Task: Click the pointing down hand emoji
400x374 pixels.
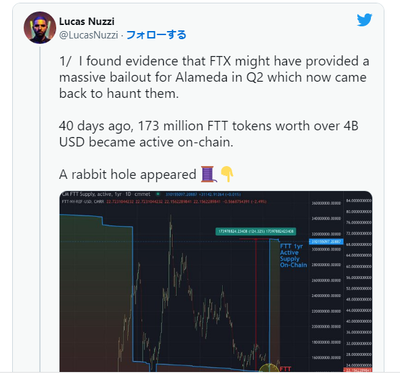Action: tap(227, 174)
